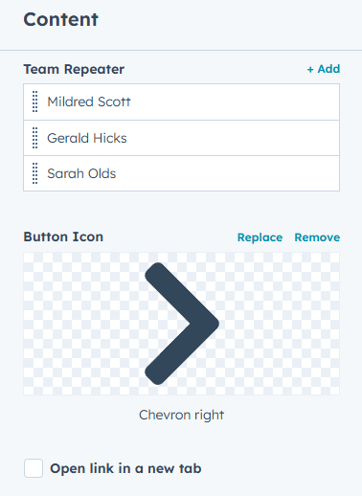Select the Content heading
The image size is (362, 496).
click(61, 19)
